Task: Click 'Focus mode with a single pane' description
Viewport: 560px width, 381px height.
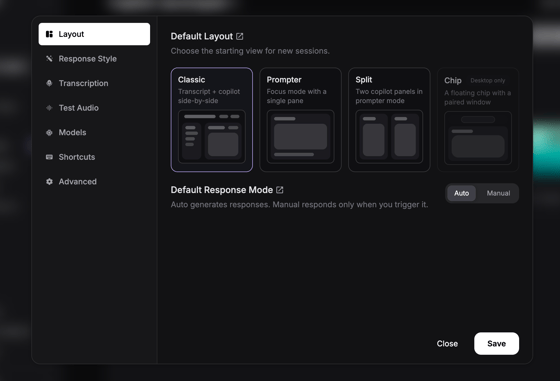Action: [x=296, y=96]
